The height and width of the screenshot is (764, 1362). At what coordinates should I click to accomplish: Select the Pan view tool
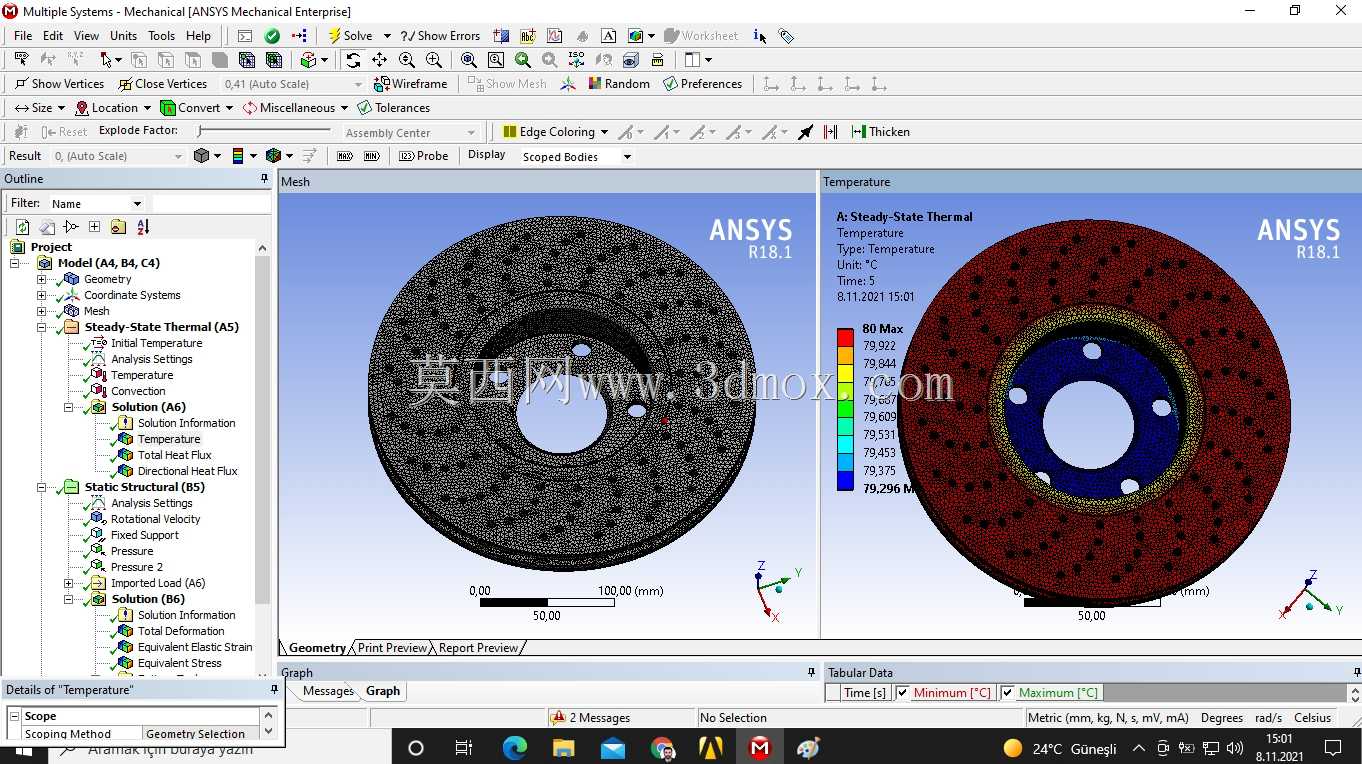pos(380,60)
